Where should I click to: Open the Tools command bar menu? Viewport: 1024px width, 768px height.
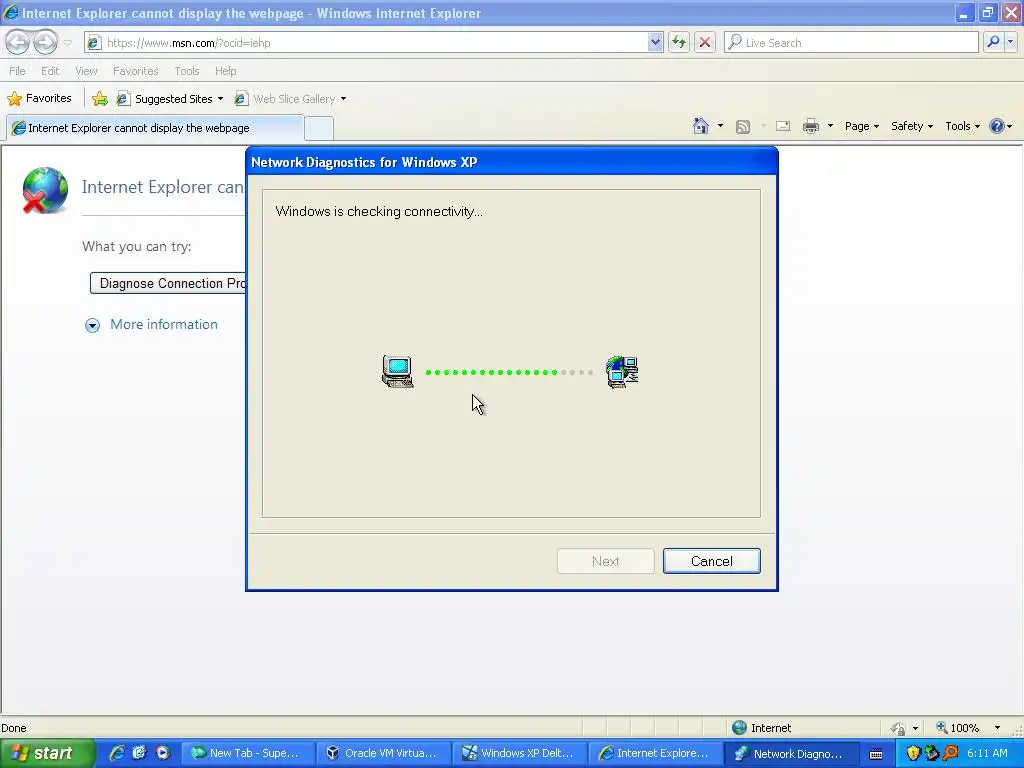pos(962,126)
